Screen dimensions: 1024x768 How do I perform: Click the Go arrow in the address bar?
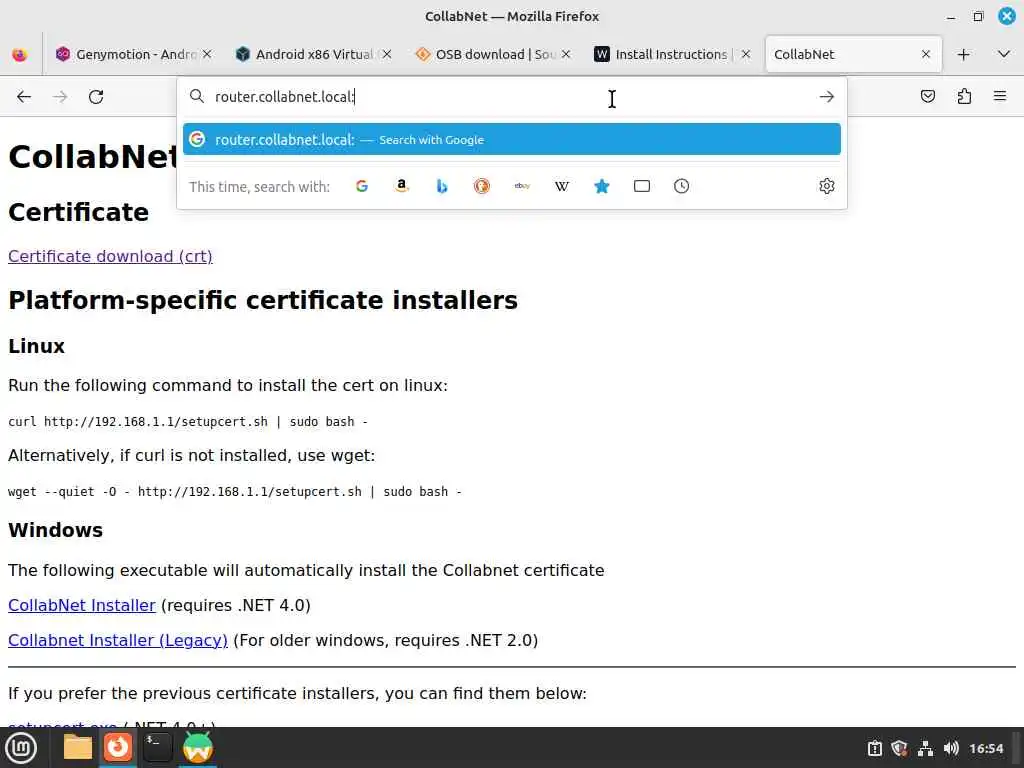827,97
